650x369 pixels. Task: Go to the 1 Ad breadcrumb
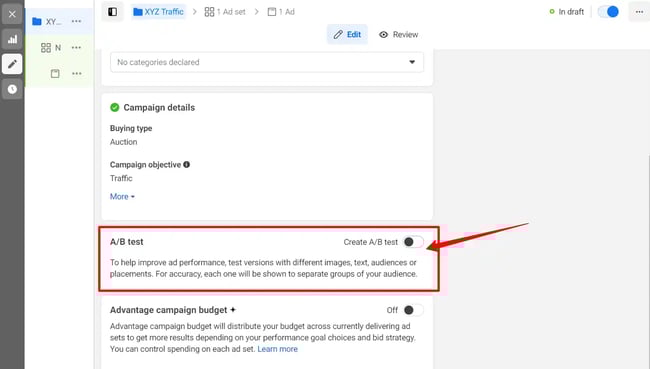point(281,12)
